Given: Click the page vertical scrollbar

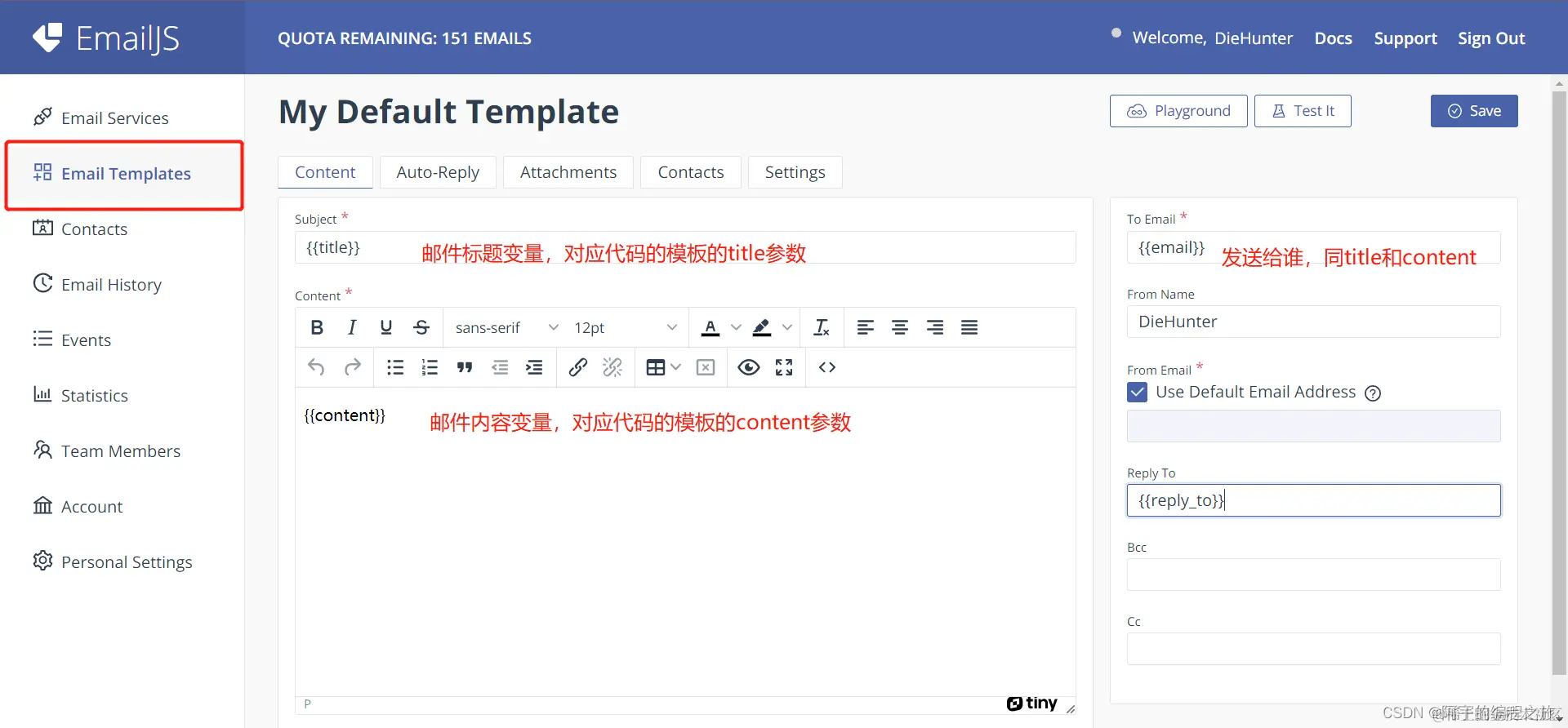Looking at the screenshot, I should 1559,384.
